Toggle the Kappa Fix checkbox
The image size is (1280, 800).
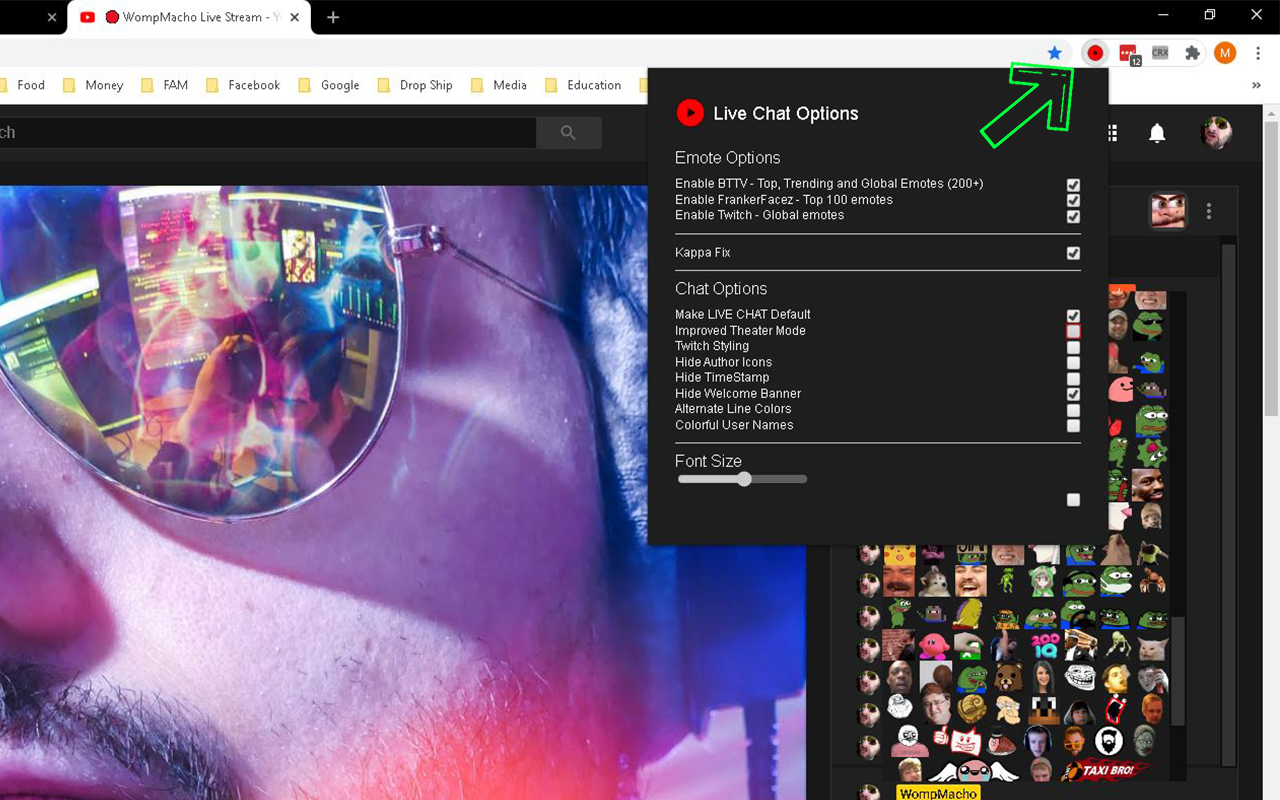(1073, 253)
